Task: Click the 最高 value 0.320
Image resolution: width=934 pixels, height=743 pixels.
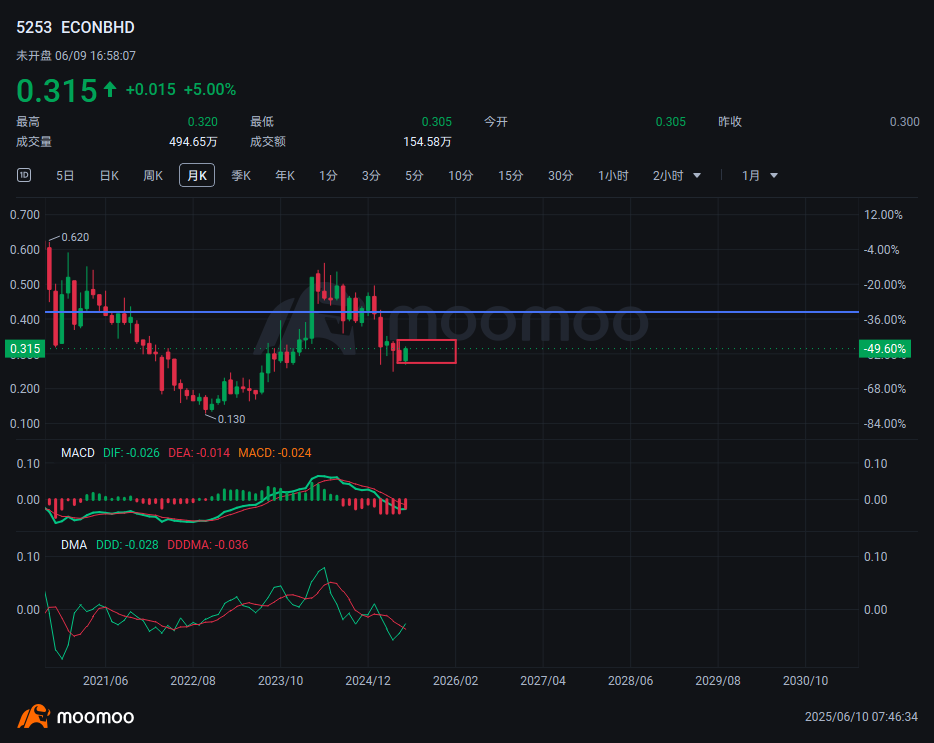Action: tap(203, 122)
